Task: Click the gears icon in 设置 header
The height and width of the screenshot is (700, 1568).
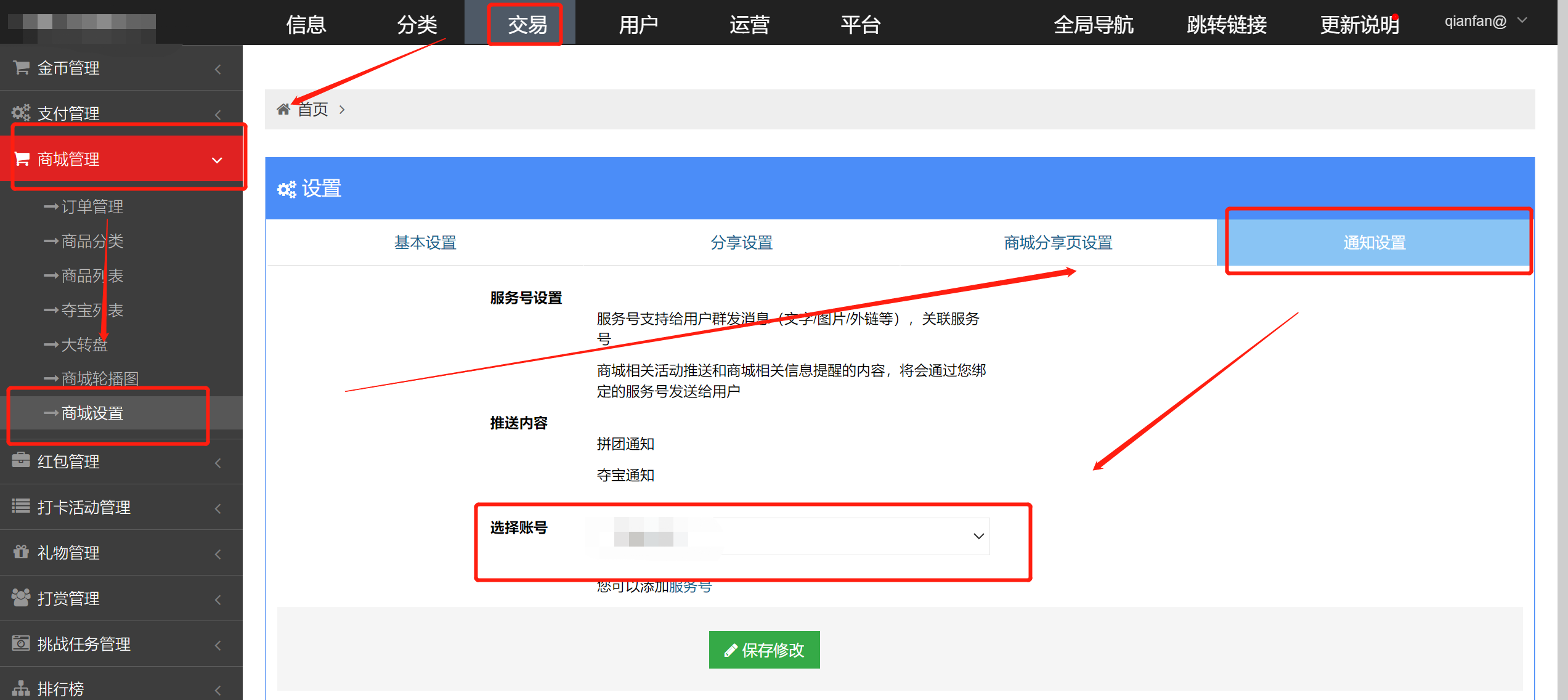Action: [286, 189]
